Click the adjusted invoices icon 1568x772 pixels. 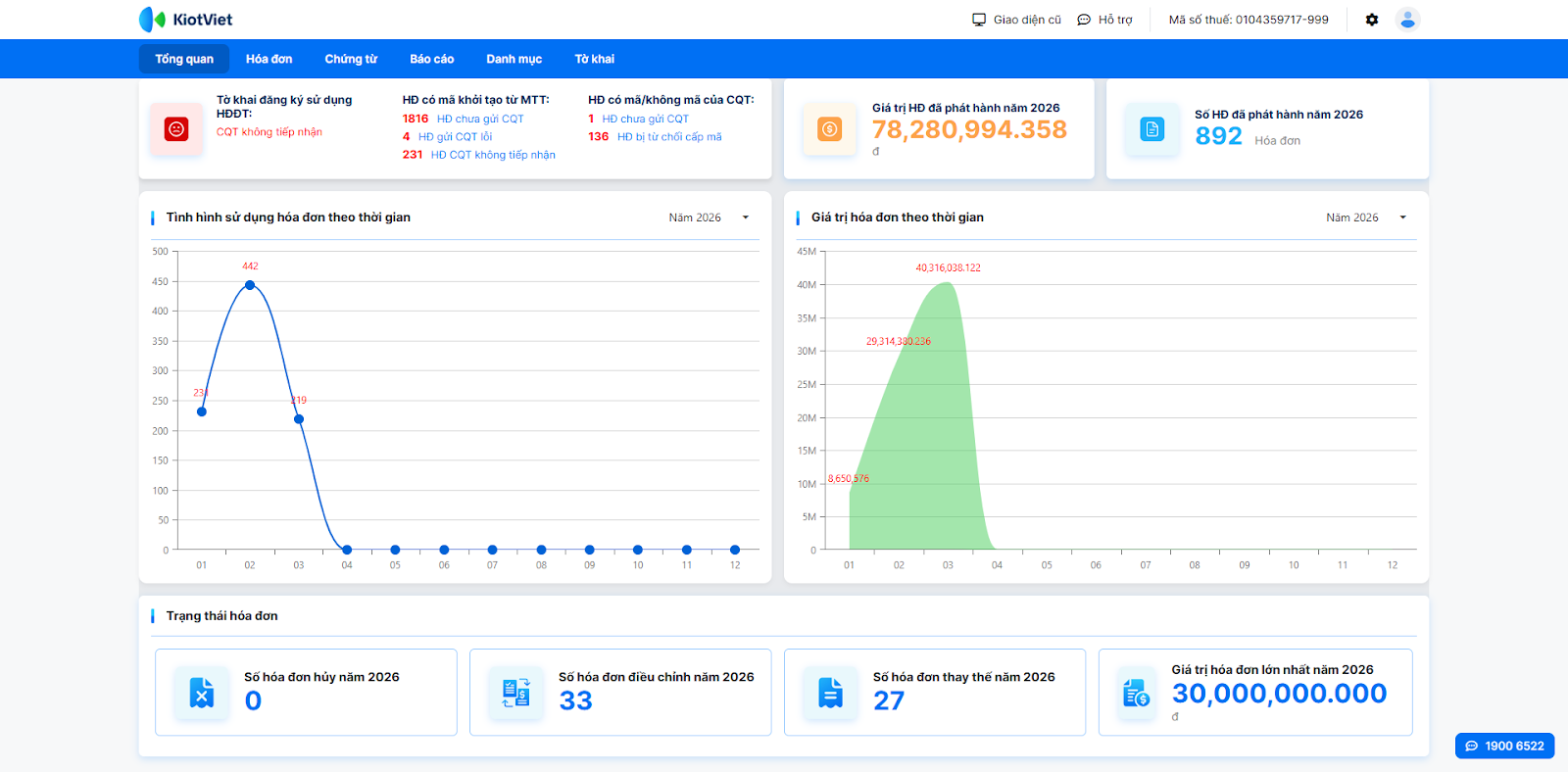click(516, 693)
